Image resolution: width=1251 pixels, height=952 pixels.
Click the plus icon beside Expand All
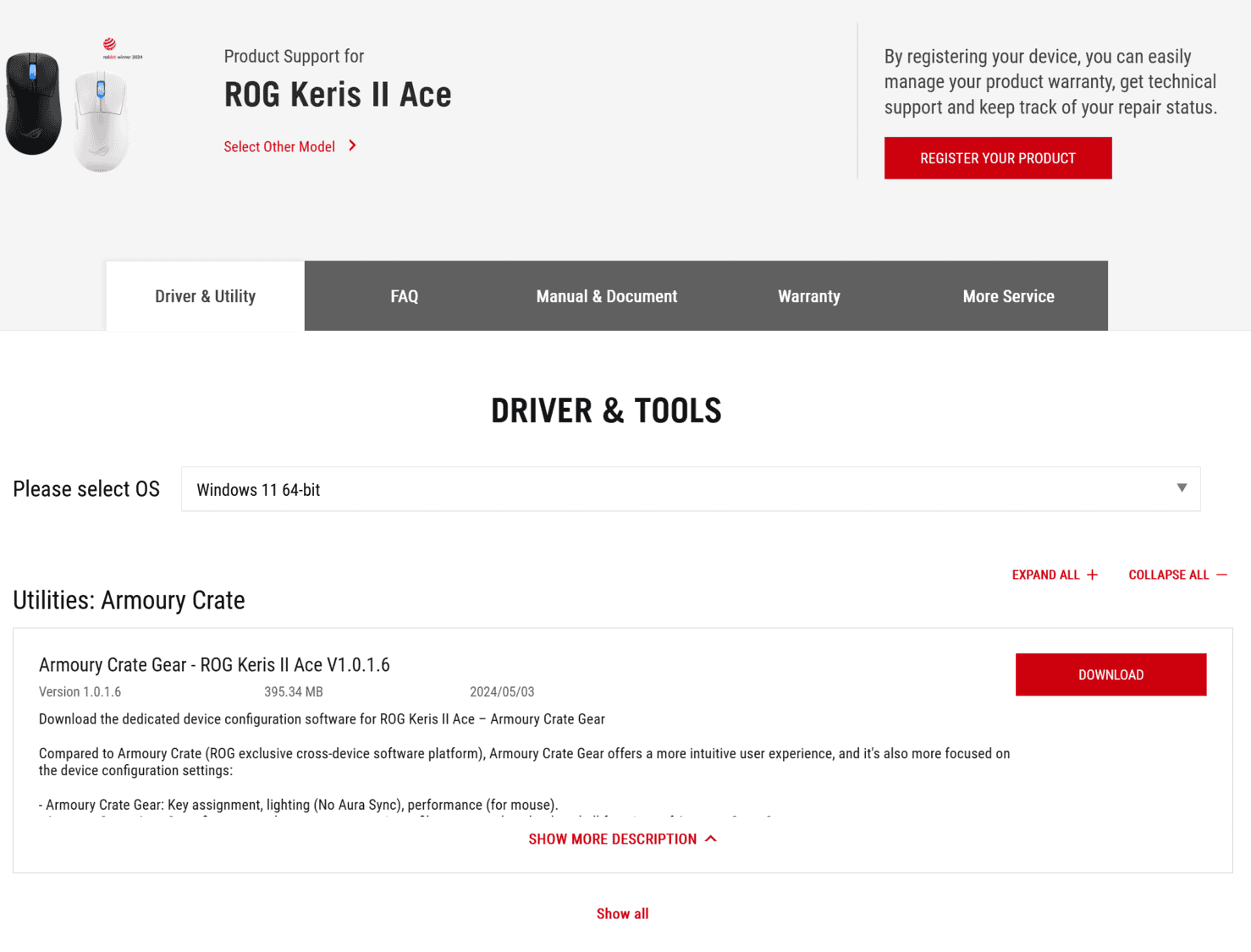1092,575
